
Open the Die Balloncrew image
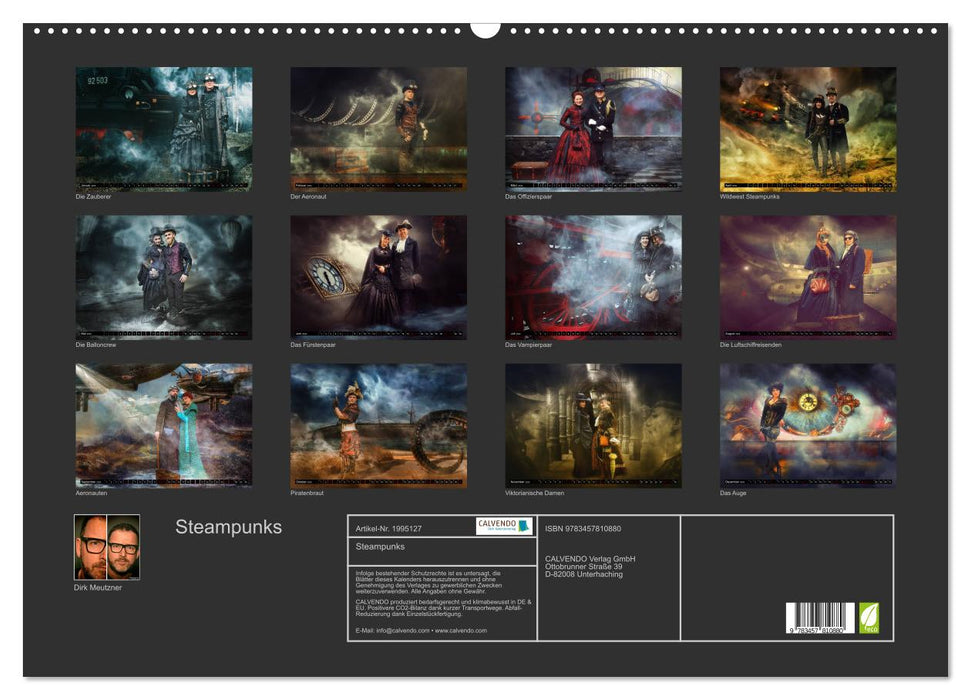(x=164, y=277)
